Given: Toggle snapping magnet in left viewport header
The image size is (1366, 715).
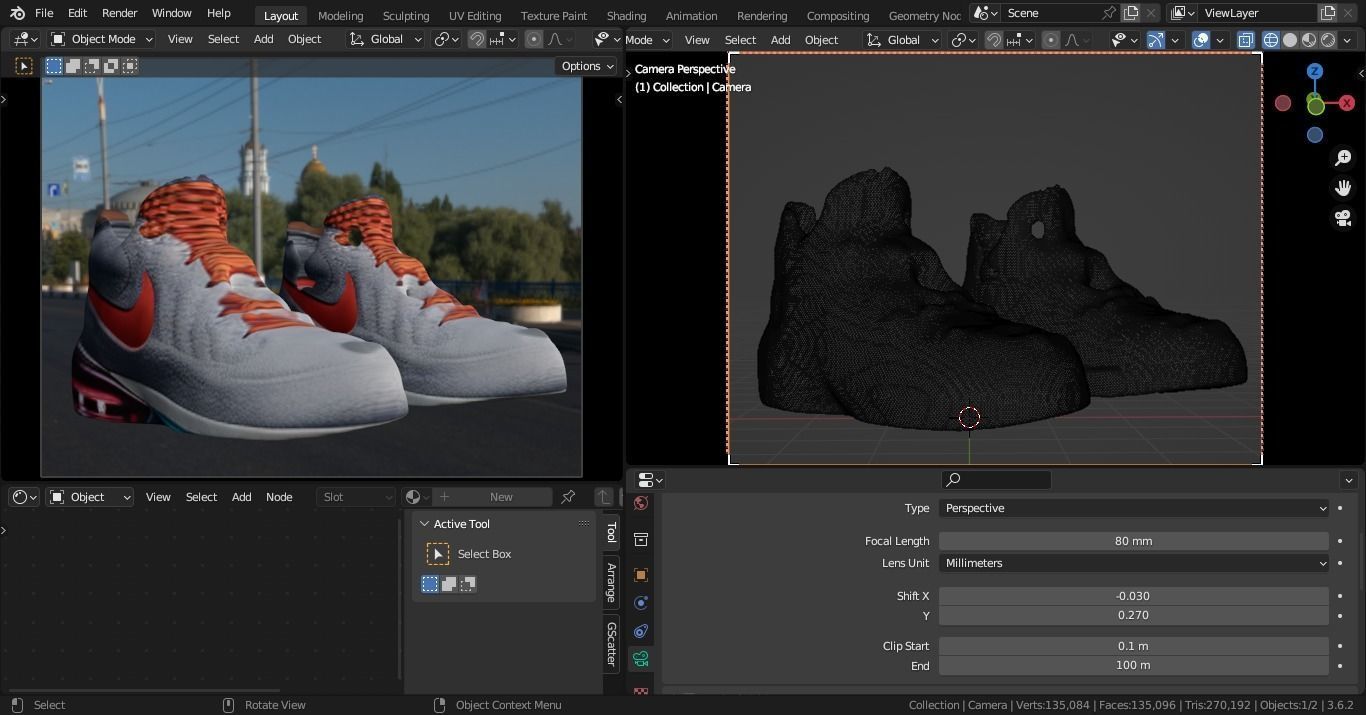Looking at the screenshot, I should (x=477, y=39).
